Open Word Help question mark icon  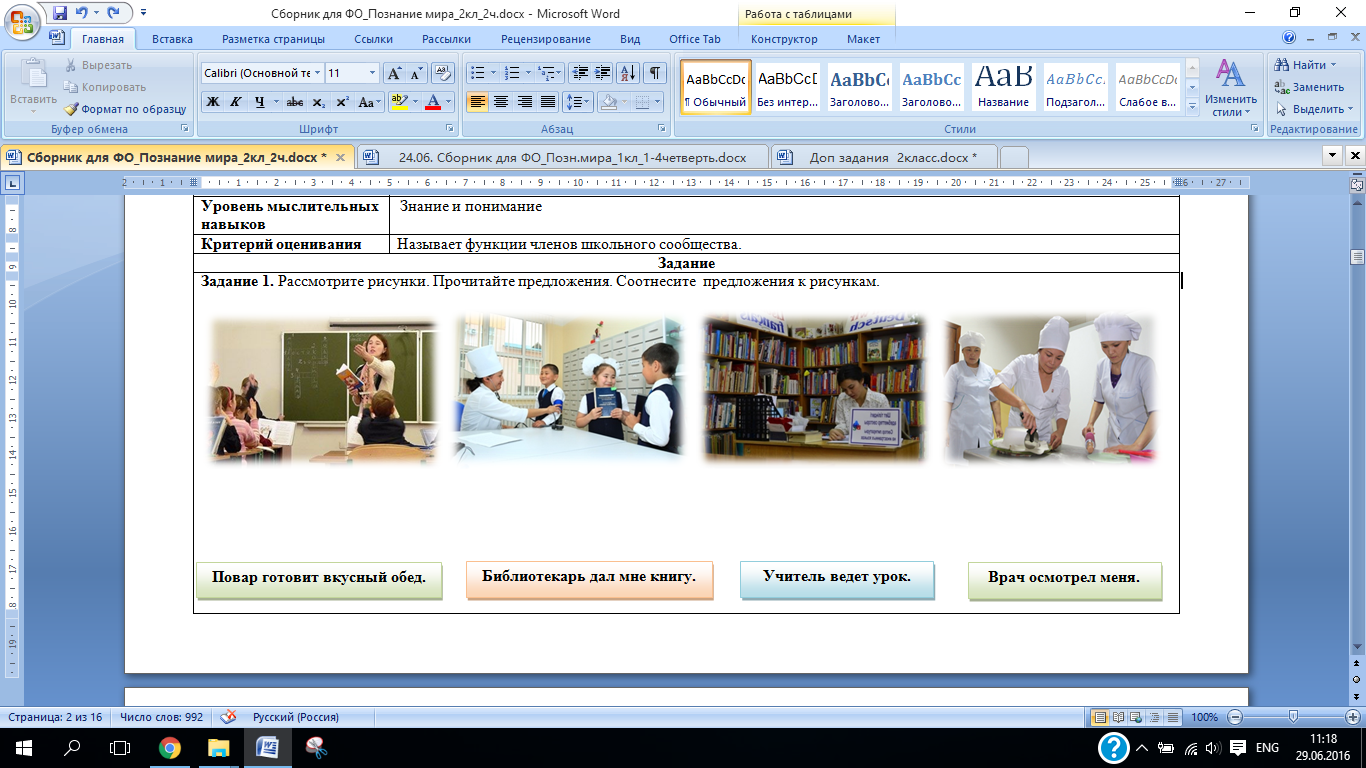click(1289, 38)
